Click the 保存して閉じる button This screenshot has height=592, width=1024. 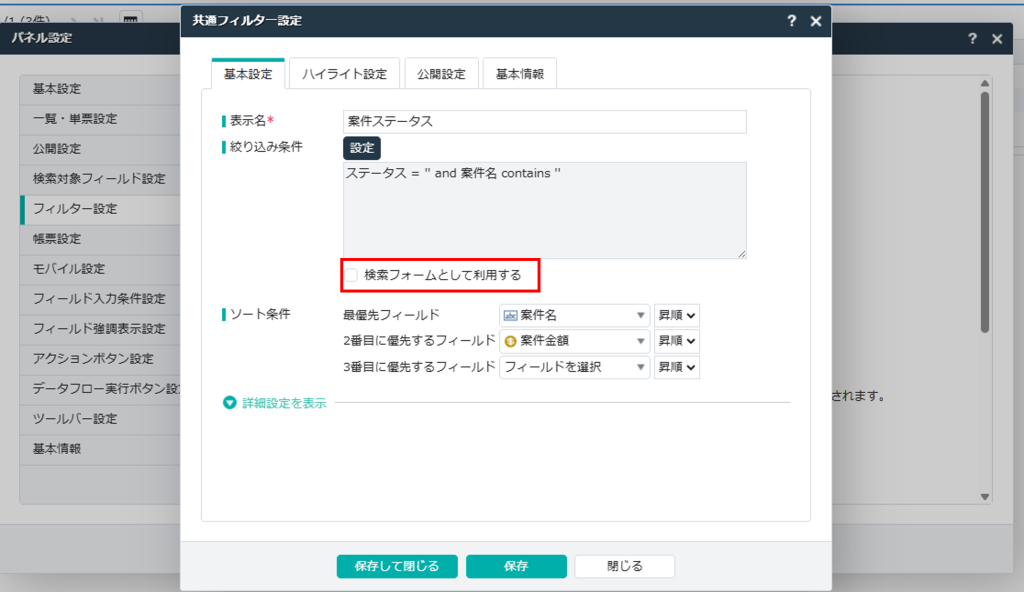[x=396, y=566]
